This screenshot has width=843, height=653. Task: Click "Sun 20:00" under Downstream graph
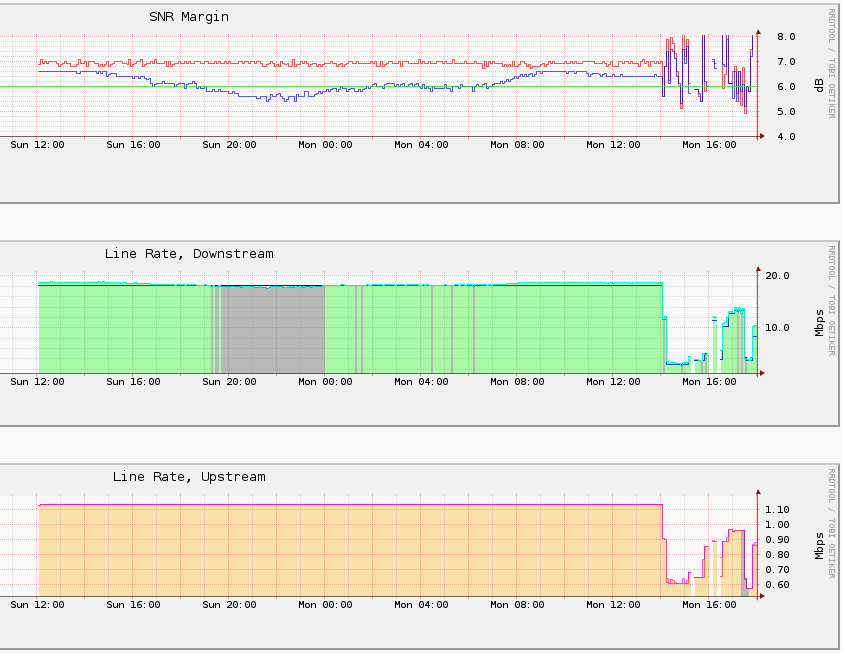click(x=230, y=382)
